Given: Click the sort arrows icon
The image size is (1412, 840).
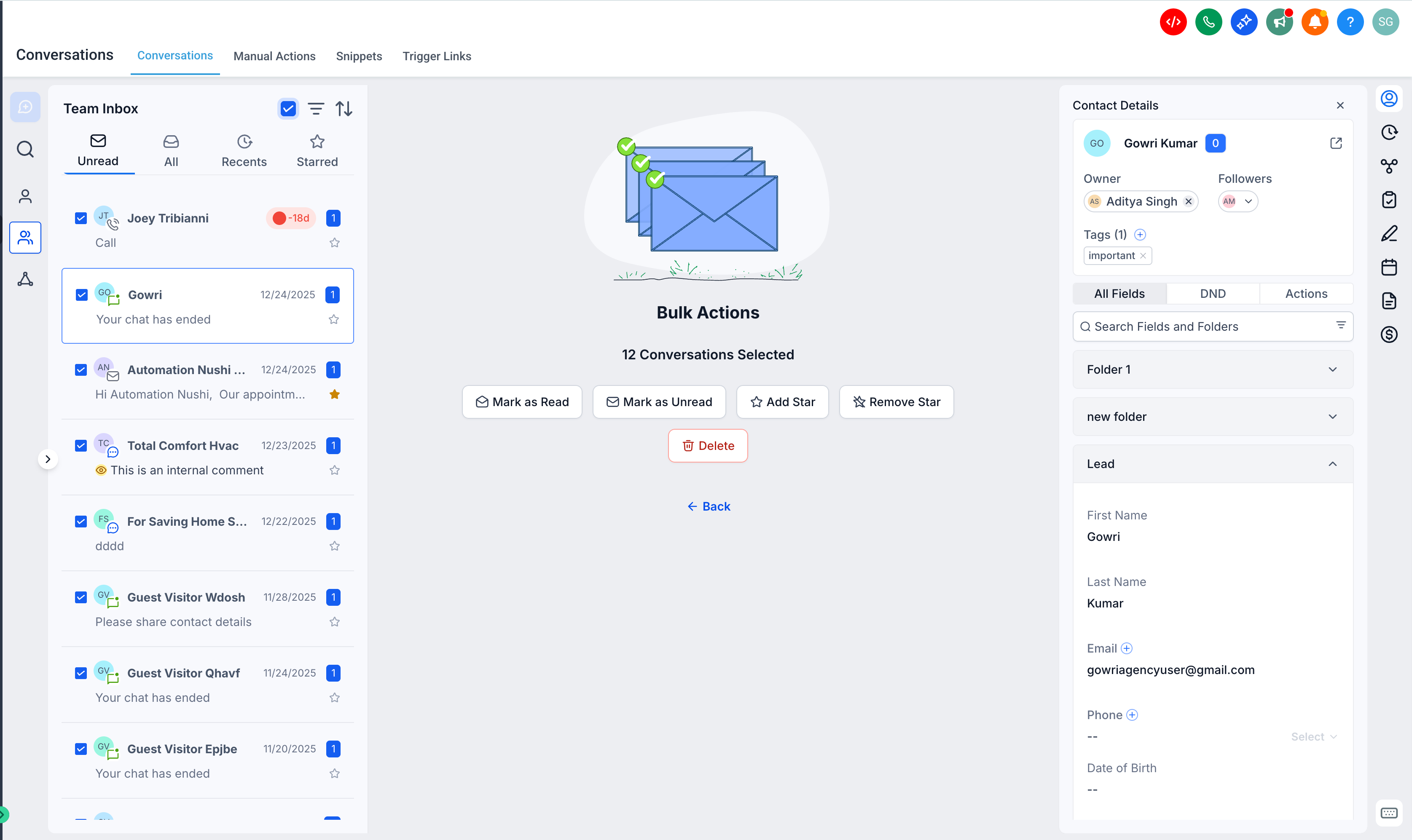Looking at the screenshot, I should tap(344, 108).
